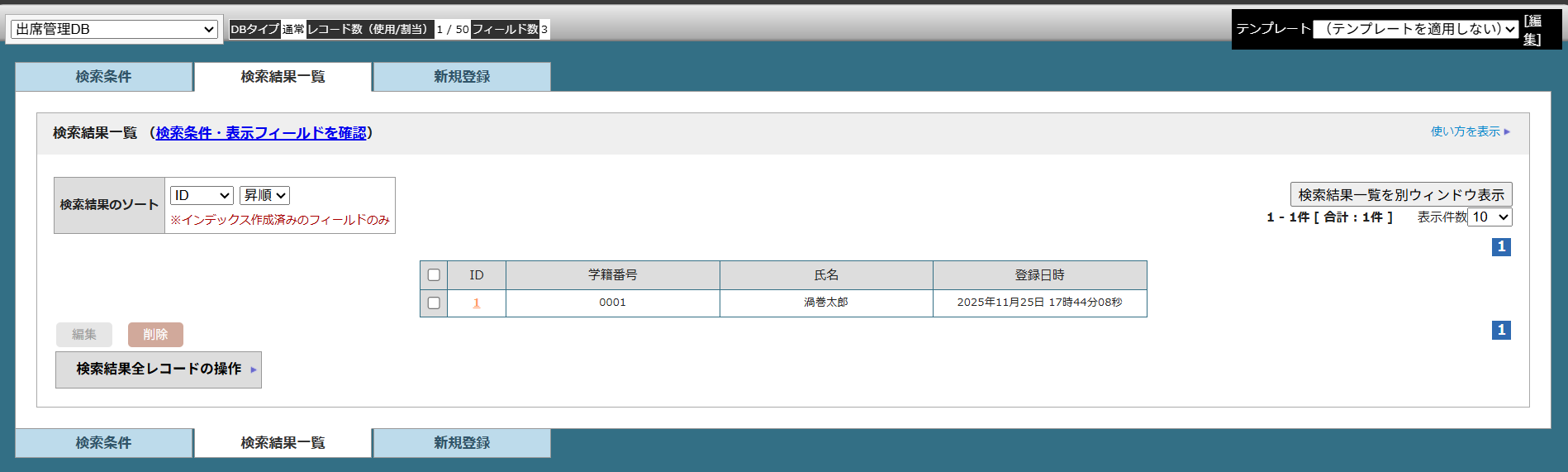The image size is (1568, 472).
Task: Change sort order 昇順 dropdown
Action: pos(264,195)
